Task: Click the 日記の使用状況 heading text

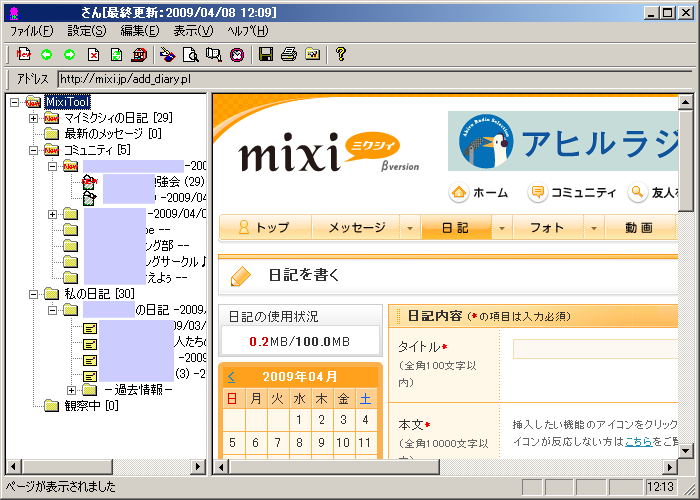Action: [273, 317]
